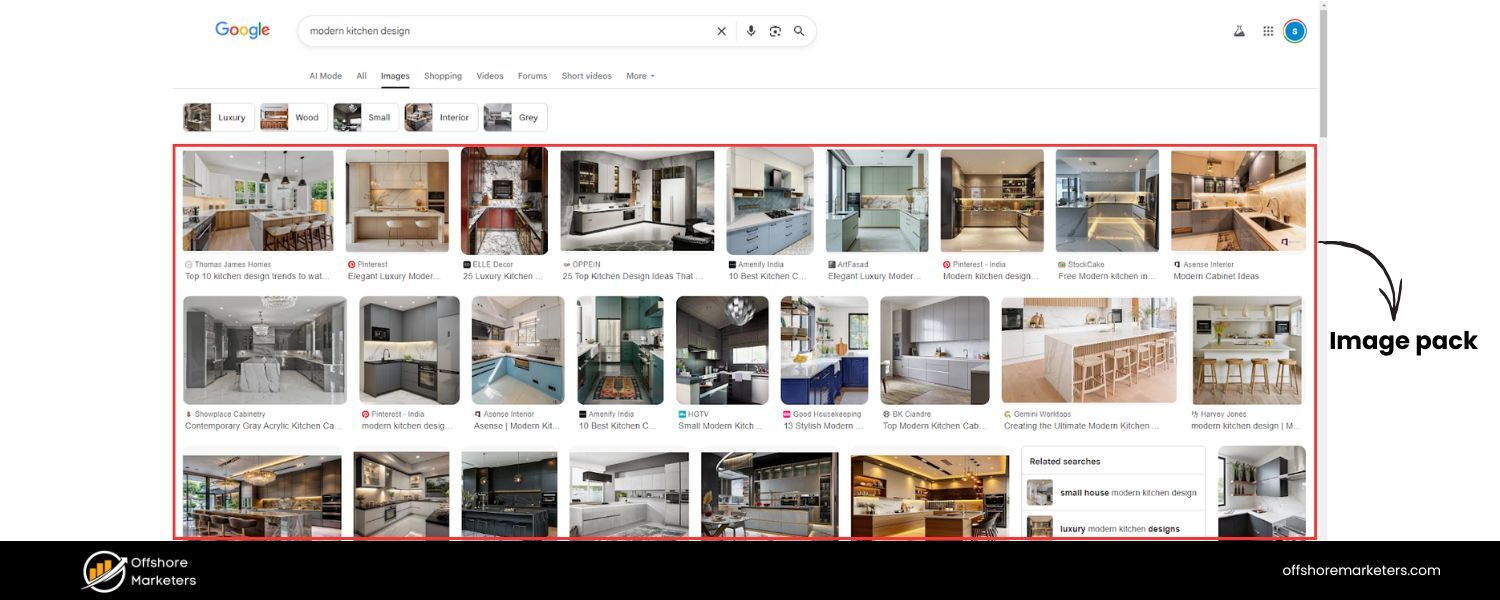Screen dimensions: 1500x600
Task: Click the page vertical scrollbar
Action: point(1323,70)
